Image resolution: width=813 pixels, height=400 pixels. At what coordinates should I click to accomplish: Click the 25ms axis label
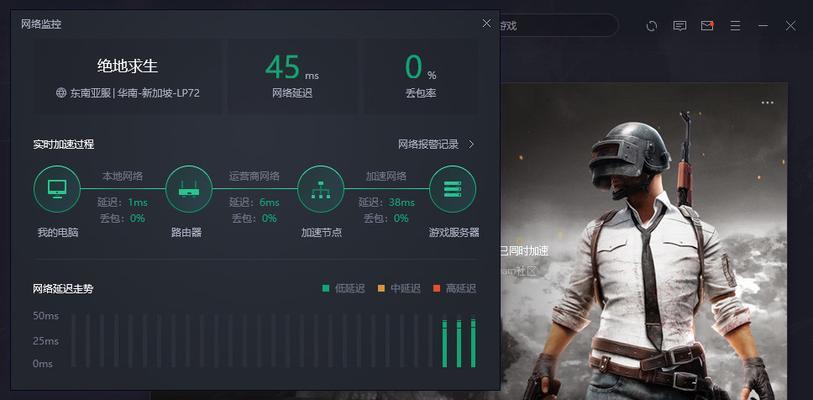click(x=46, y=341)
